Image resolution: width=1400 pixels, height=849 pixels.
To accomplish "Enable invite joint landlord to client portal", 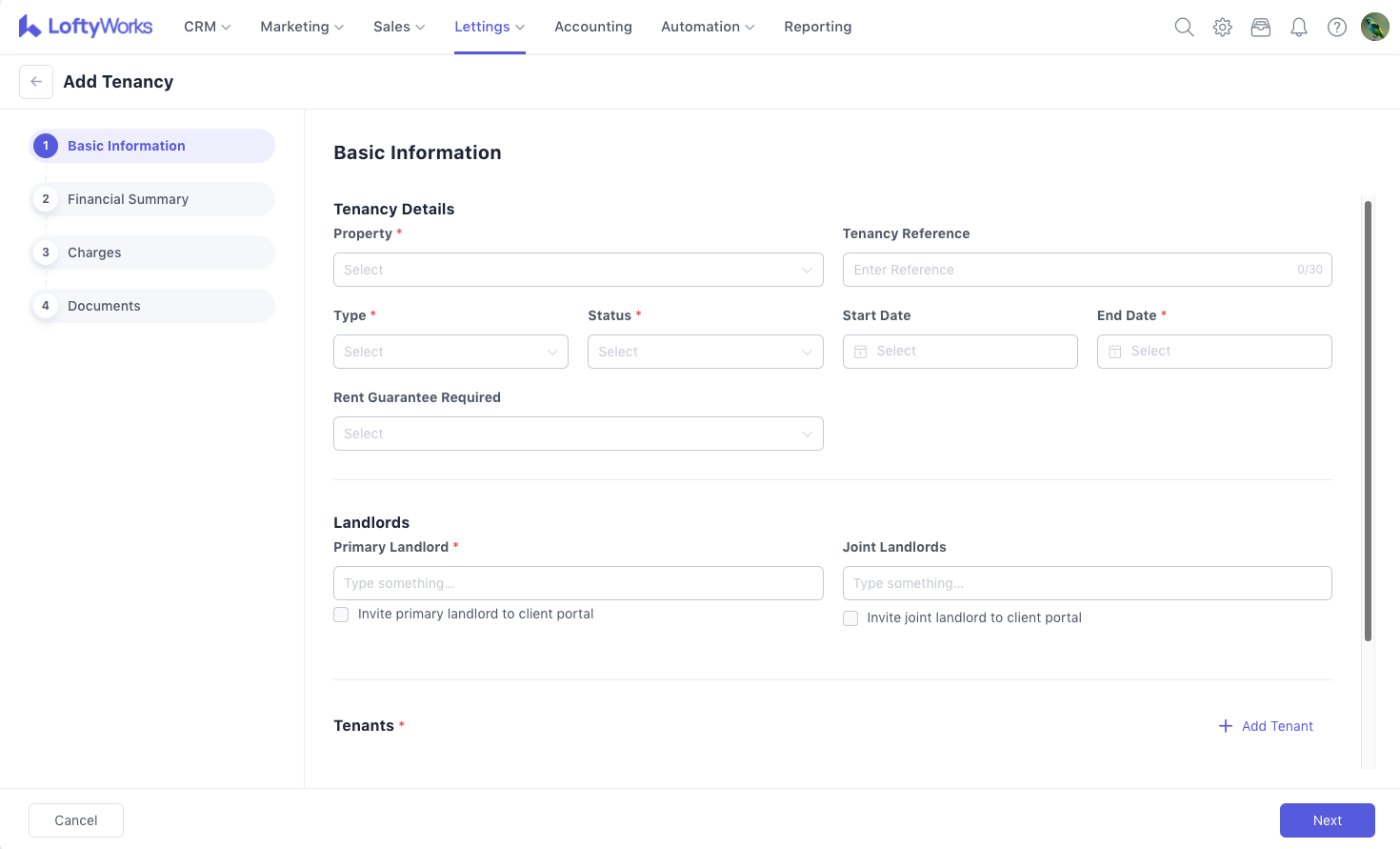I will [x=850, y=618].
